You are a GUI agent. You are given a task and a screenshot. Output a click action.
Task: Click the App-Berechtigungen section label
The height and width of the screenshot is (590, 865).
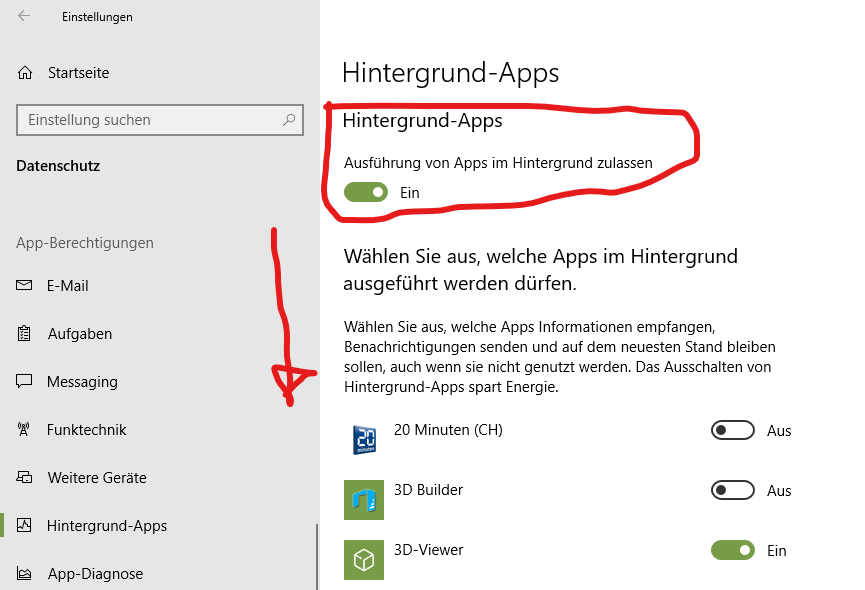pos(84,243)
